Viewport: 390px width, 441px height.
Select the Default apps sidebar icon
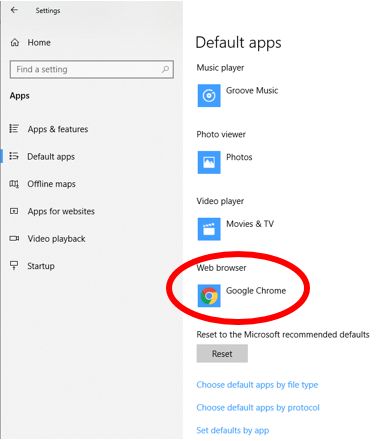click(x=14, y=156)
